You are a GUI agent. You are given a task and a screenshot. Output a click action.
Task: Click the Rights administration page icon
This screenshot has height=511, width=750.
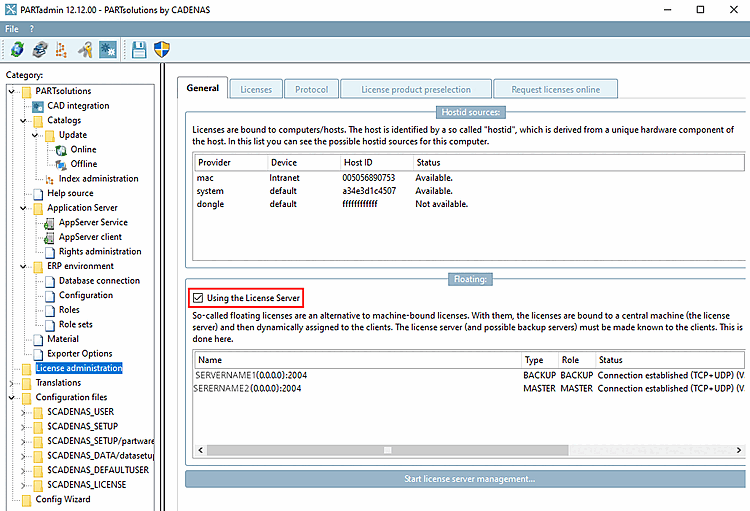point(50,252)
